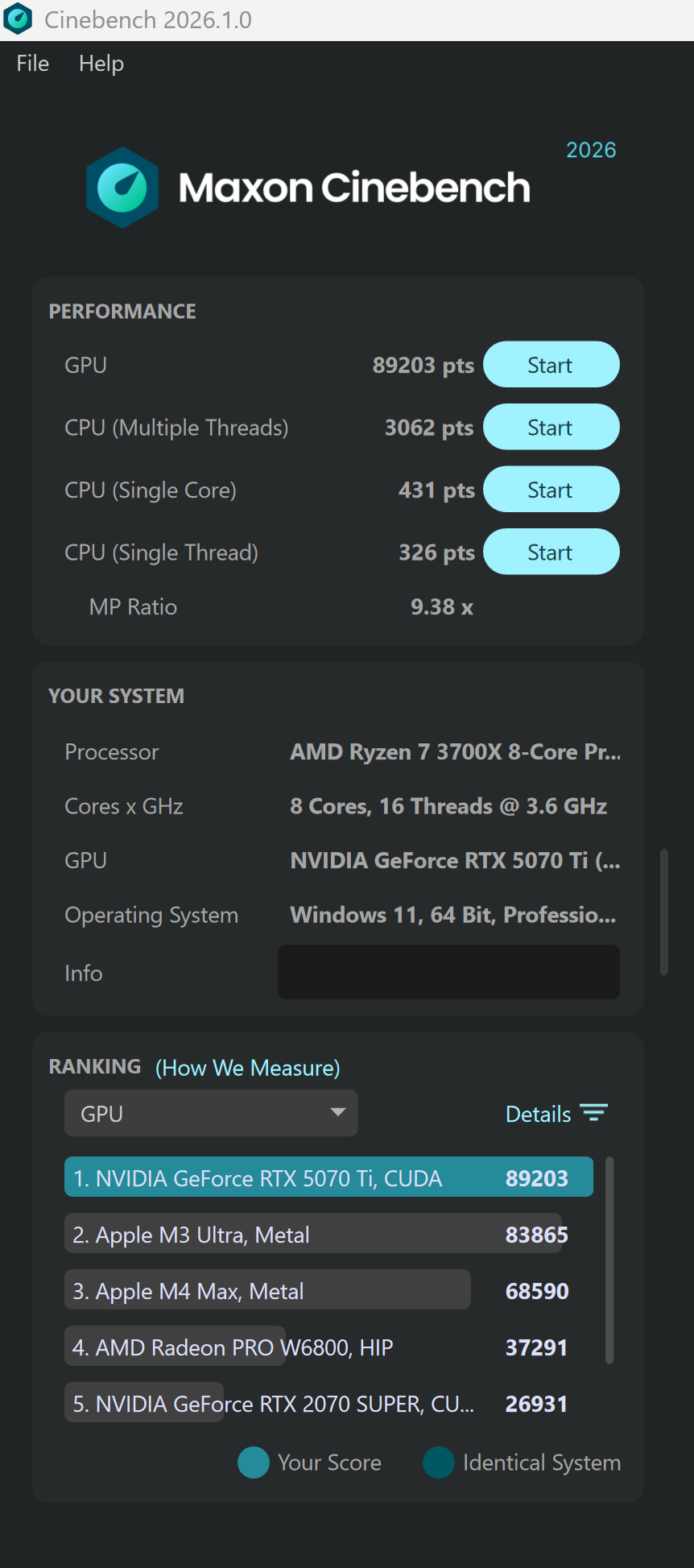
Task: Click the teal Your Score legend dot
Action: pos(253,1463)
